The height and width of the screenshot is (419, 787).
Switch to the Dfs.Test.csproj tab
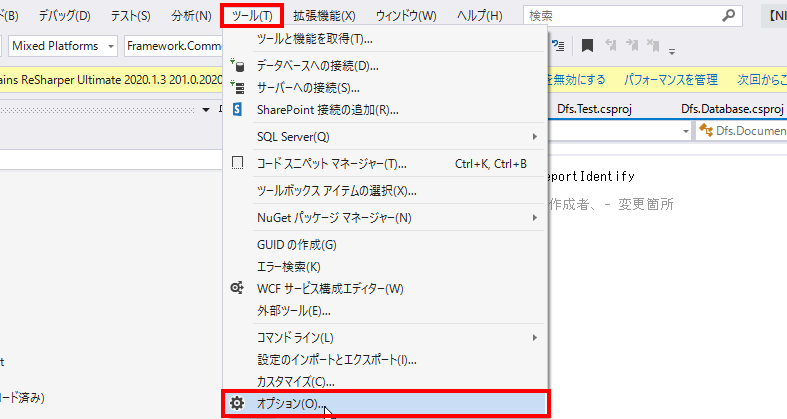coord(594,109)
